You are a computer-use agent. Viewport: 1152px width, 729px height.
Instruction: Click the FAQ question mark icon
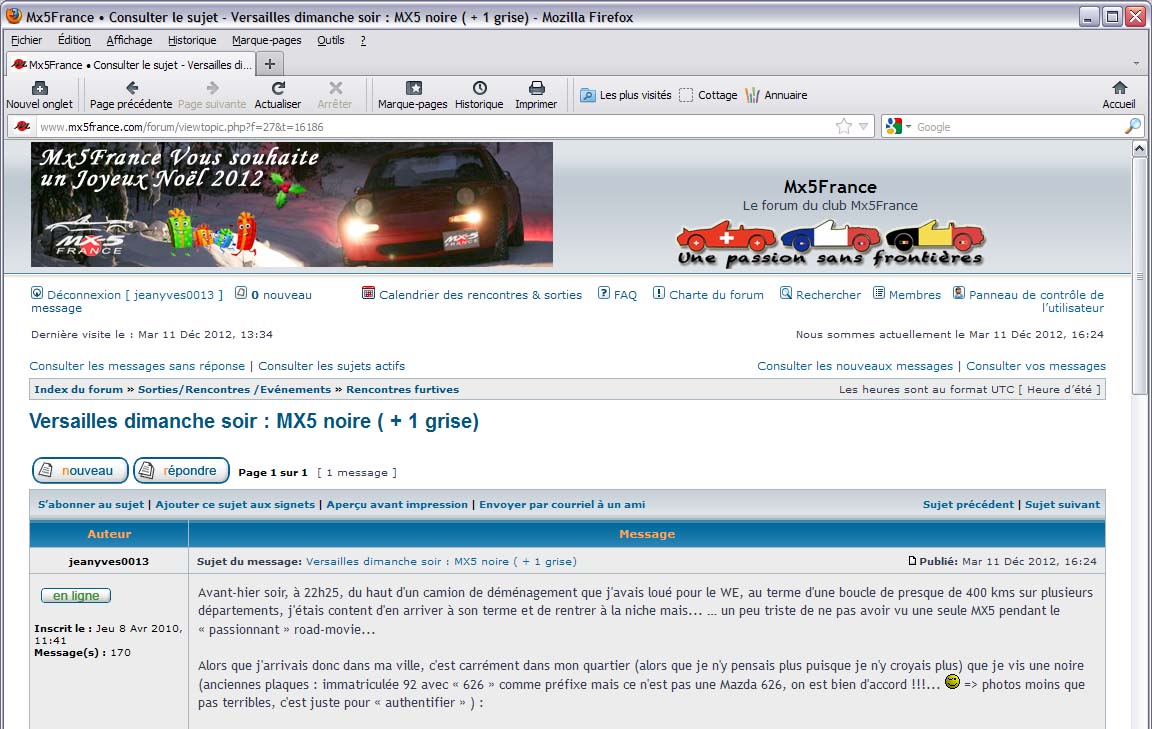(x=604, y=293)
